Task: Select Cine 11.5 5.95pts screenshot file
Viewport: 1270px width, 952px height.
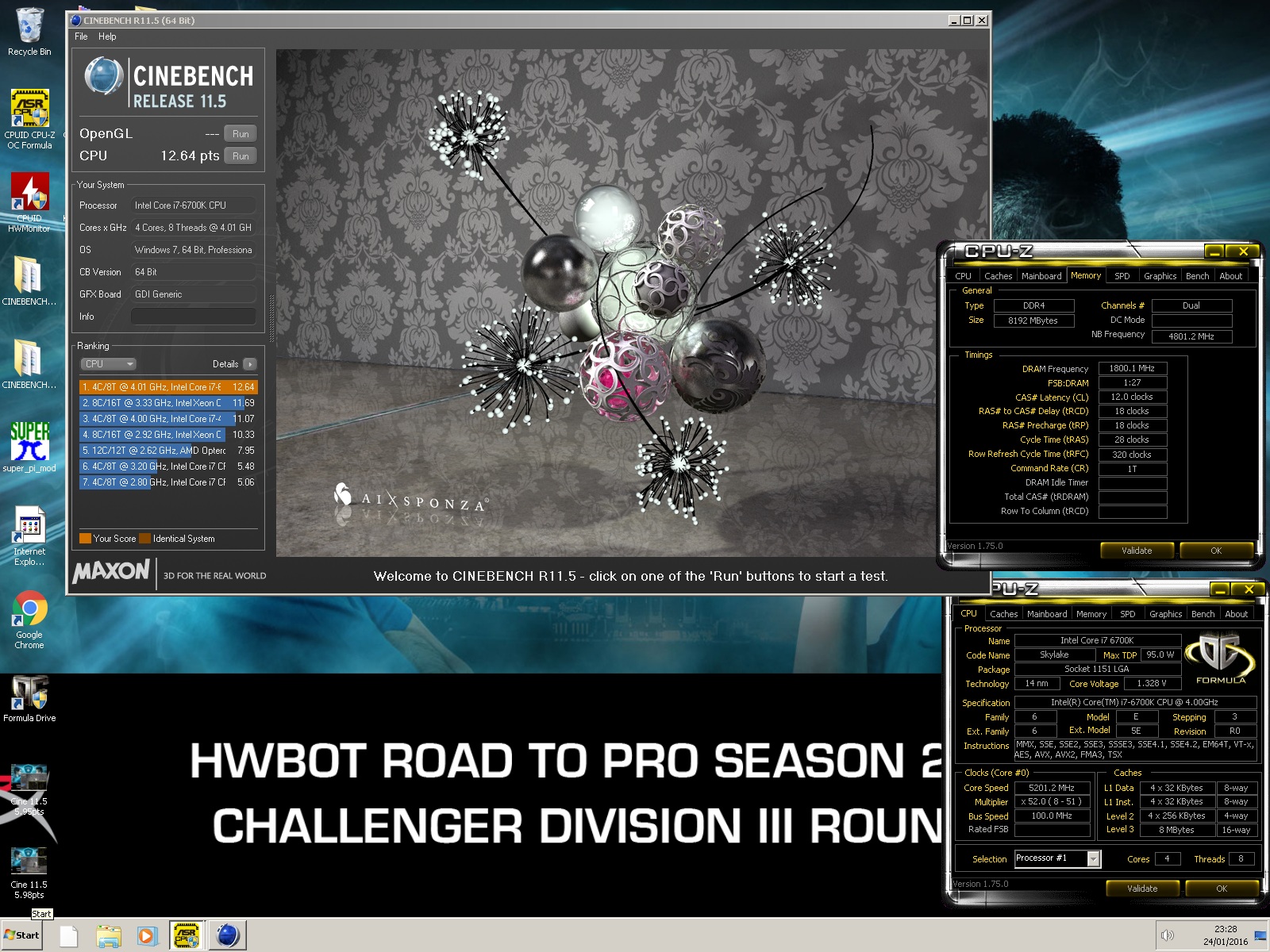Action: (29, 789)
